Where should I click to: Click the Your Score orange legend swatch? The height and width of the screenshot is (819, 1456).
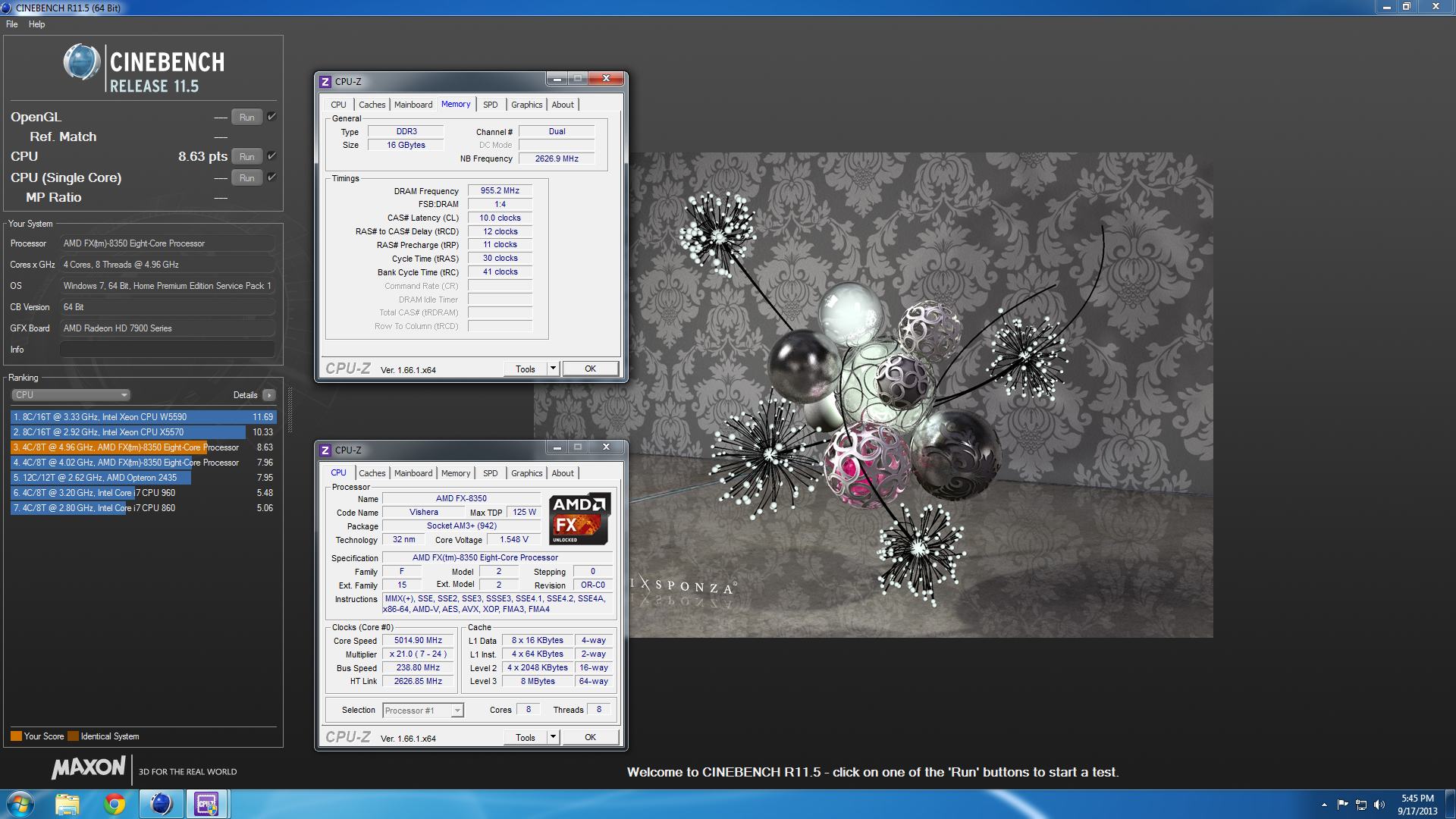(16, 736)
